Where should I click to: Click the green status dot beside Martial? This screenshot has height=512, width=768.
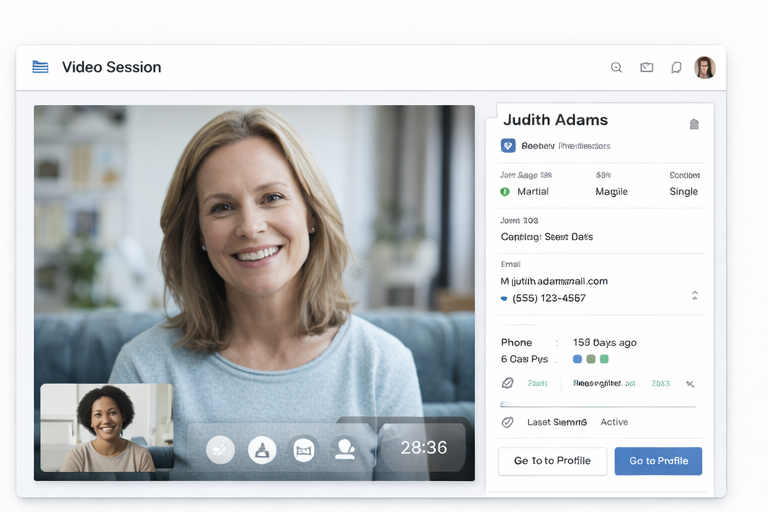[505, 192]
